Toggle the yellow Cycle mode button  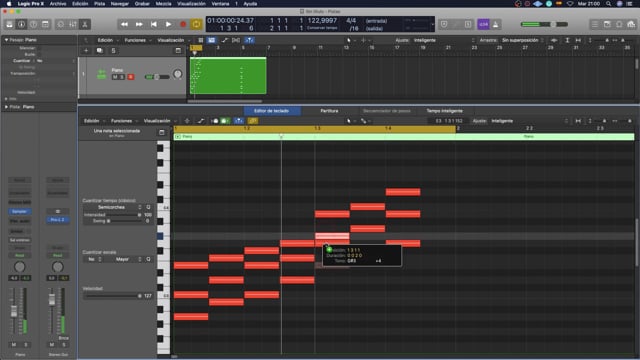(196, 24)
